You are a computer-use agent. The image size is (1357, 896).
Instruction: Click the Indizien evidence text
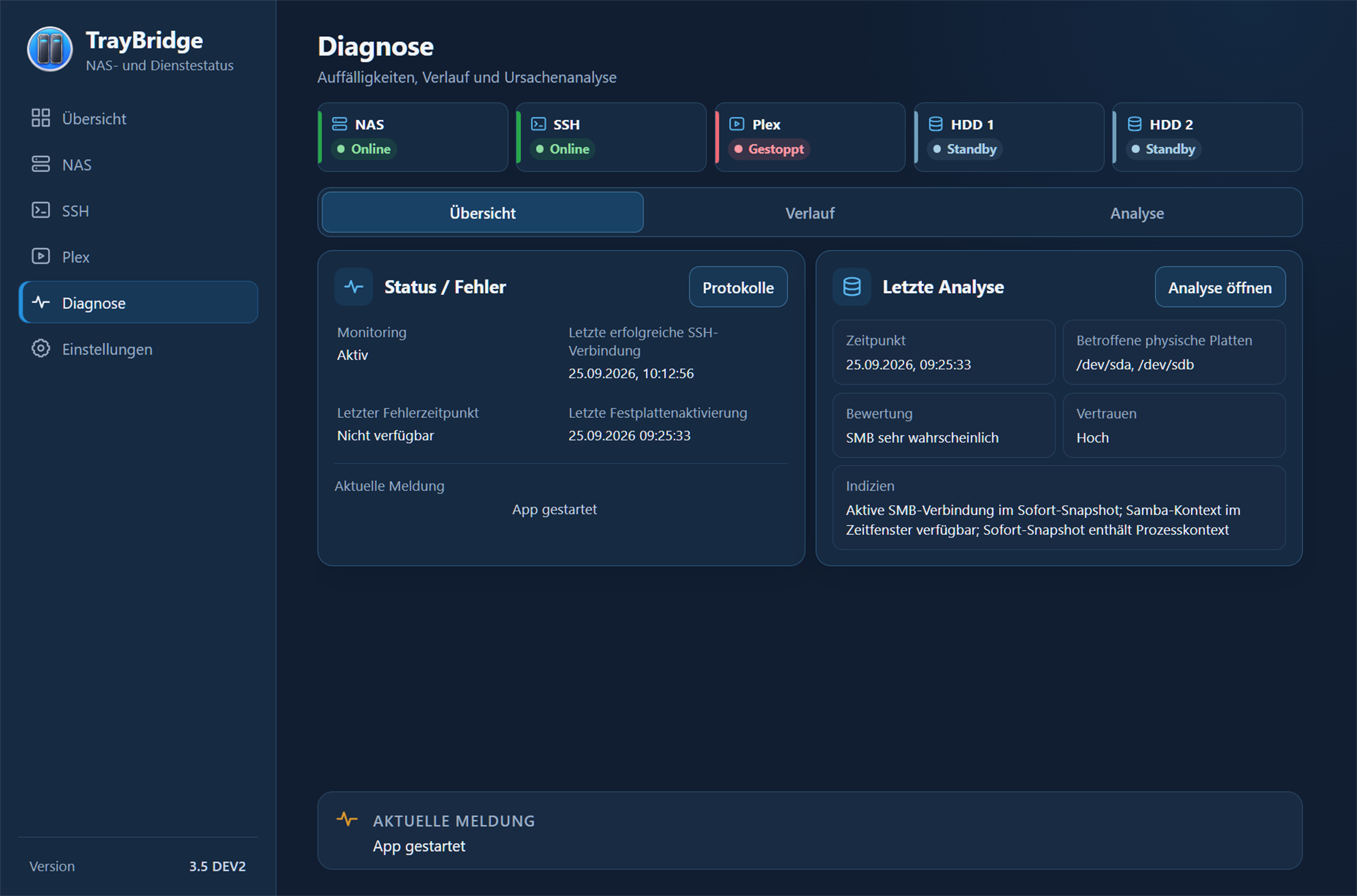click(x=1043, y=519)
